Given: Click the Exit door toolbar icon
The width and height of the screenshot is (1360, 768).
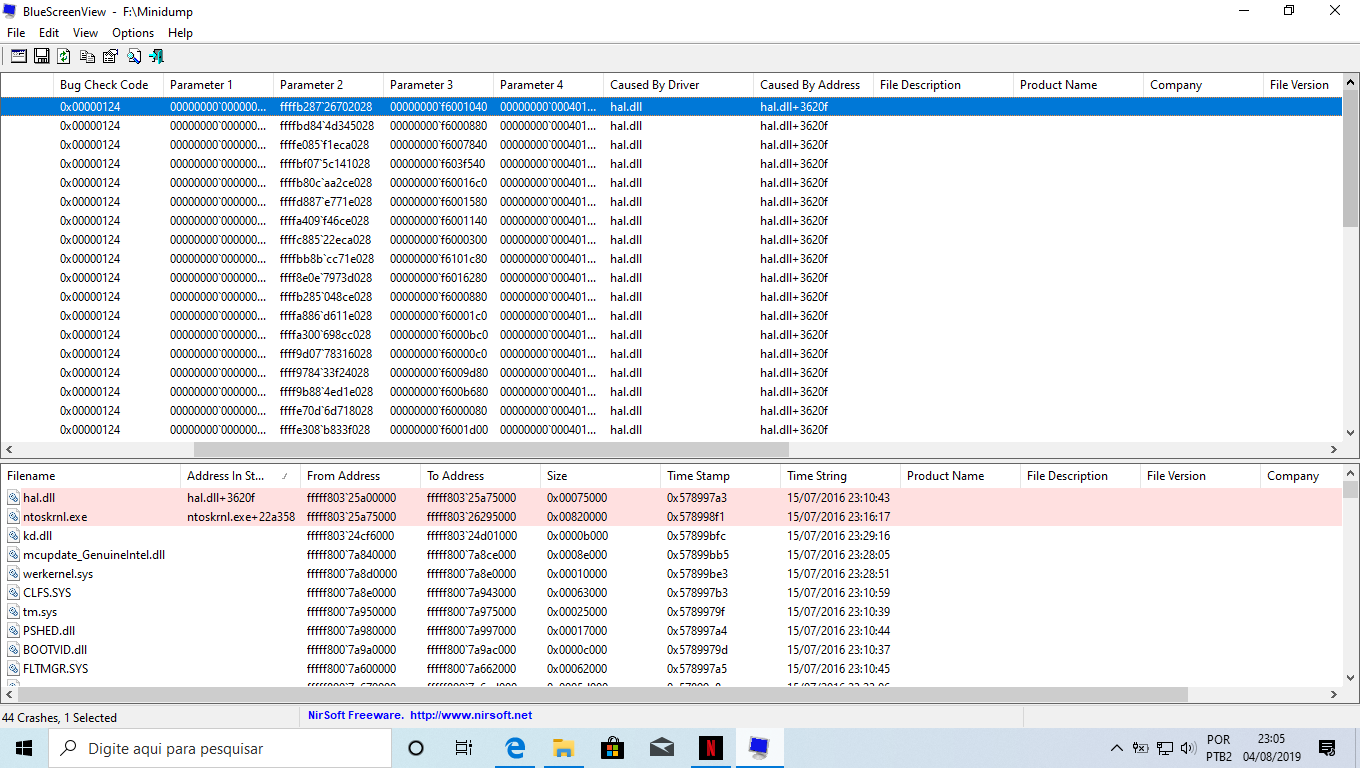Looking at the screenshot, I should click(156, 56).
